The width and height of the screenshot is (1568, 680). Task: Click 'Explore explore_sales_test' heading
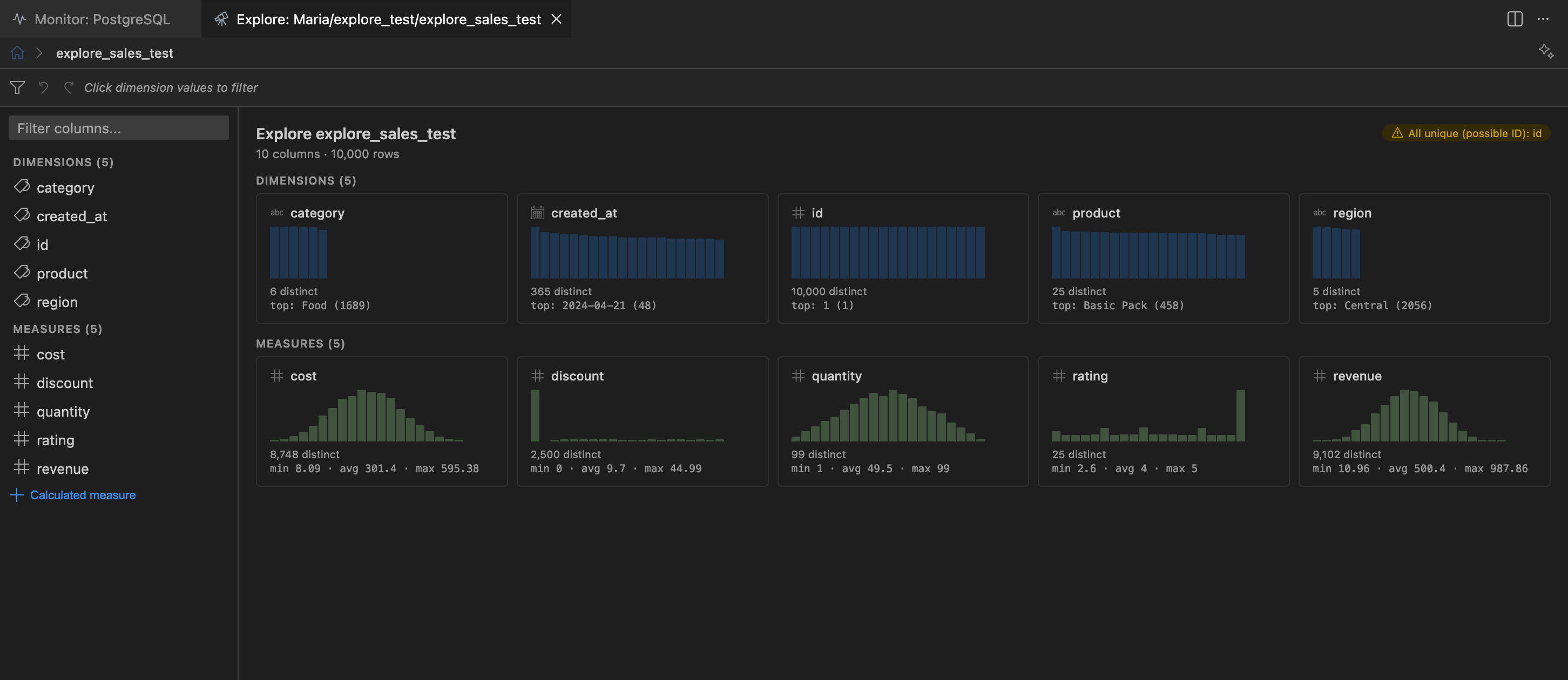click(355, 133)
